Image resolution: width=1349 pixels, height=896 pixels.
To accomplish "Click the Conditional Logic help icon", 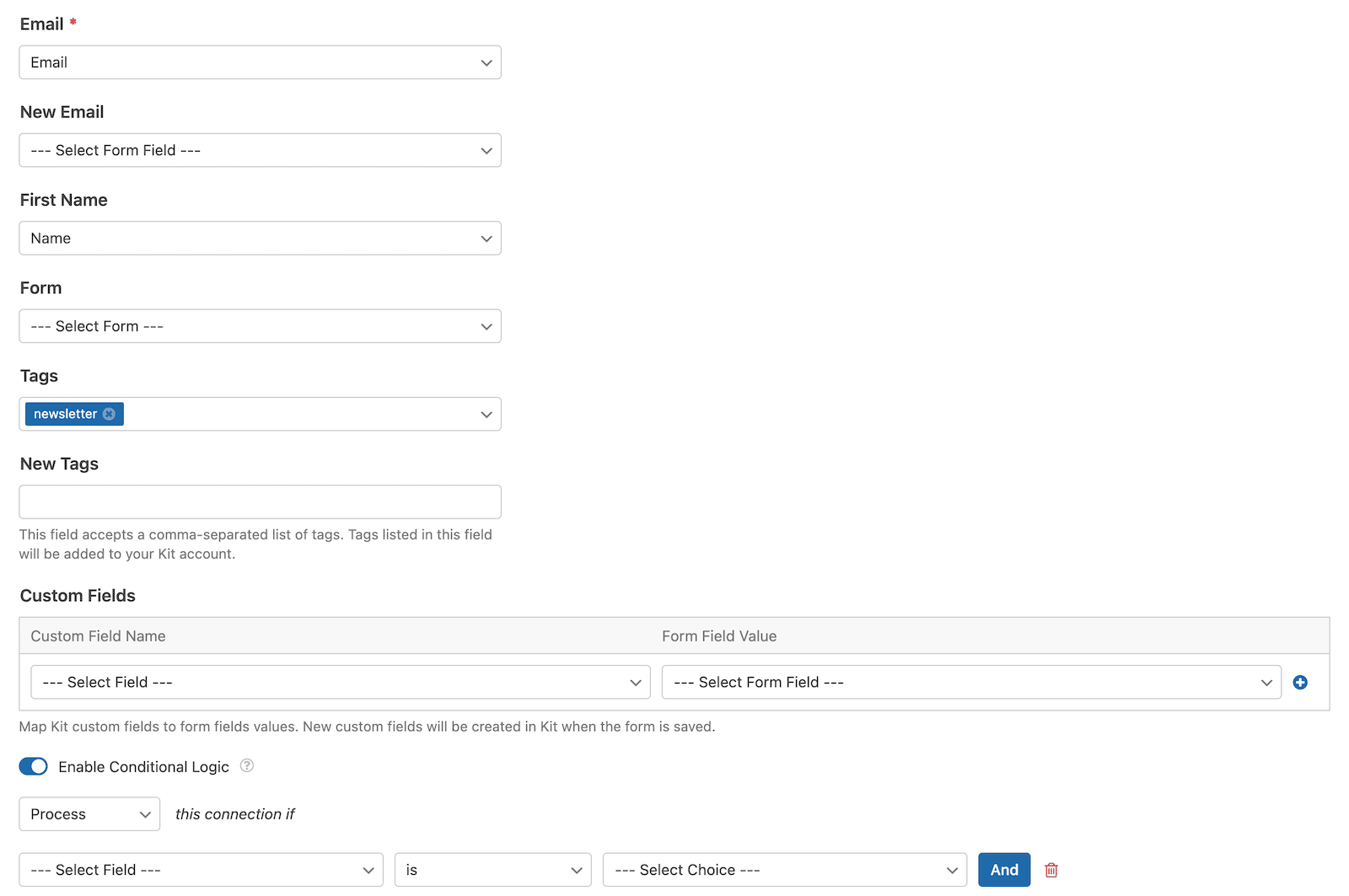I will click(x=247, y=766).
